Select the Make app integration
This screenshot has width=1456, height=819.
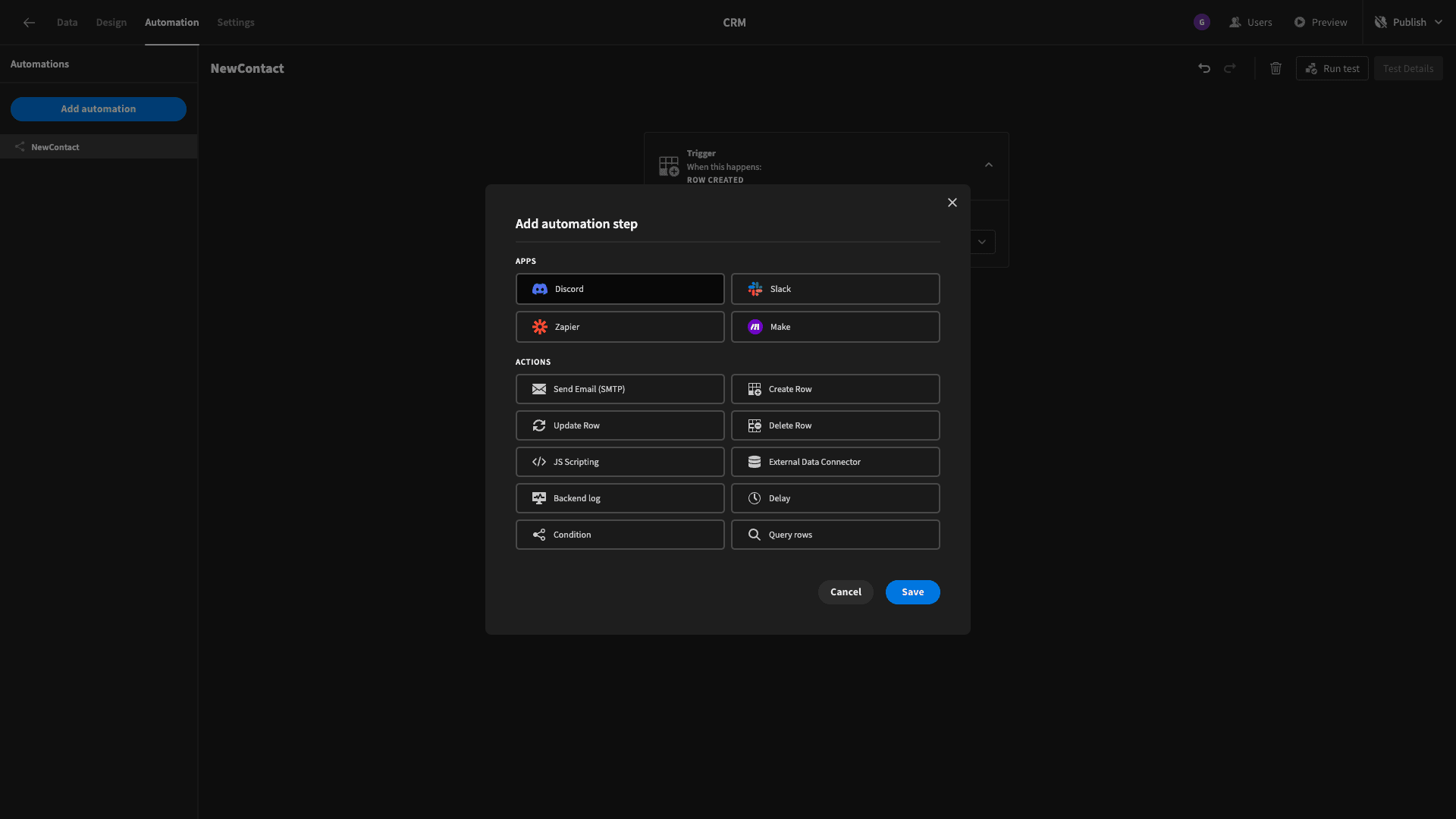coord(835,326)
